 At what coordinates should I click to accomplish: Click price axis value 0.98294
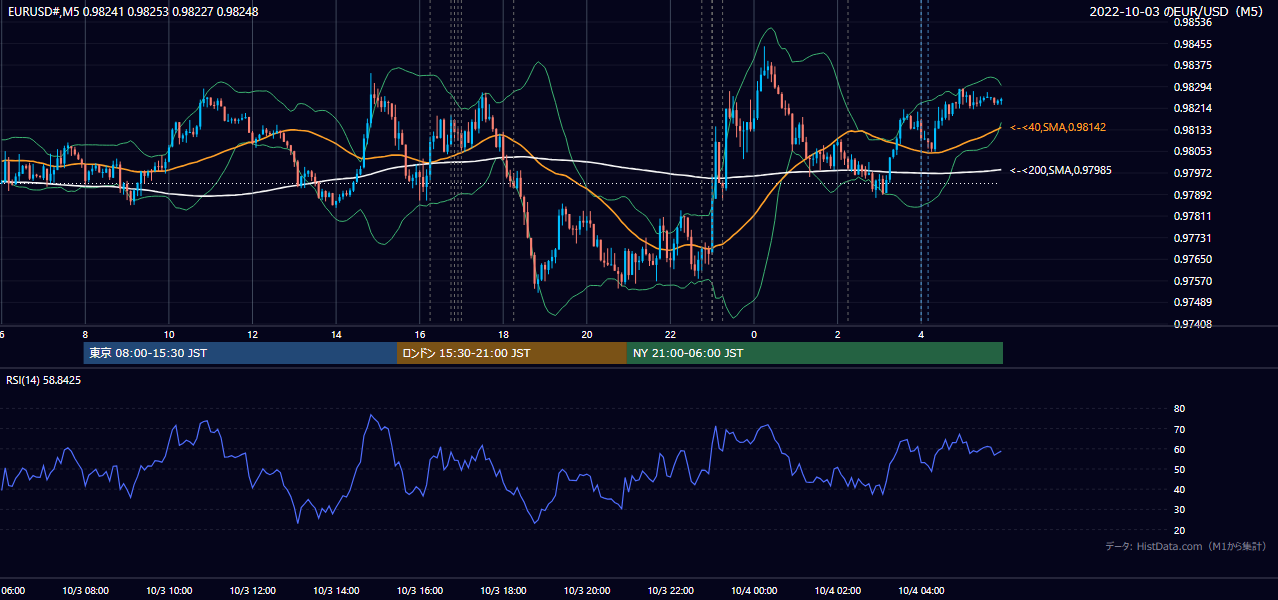(1192, 87)
